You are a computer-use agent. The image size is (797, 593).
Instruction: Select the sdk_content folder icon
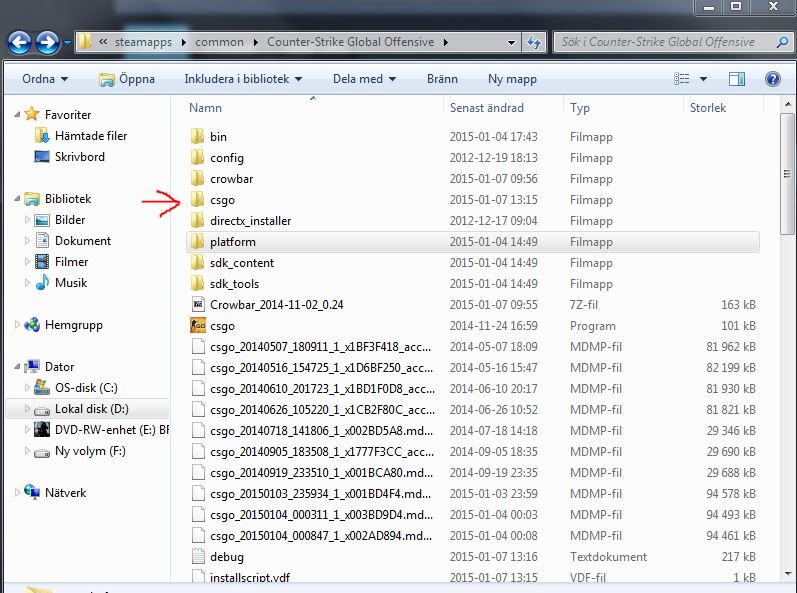(x=197, y=262)
